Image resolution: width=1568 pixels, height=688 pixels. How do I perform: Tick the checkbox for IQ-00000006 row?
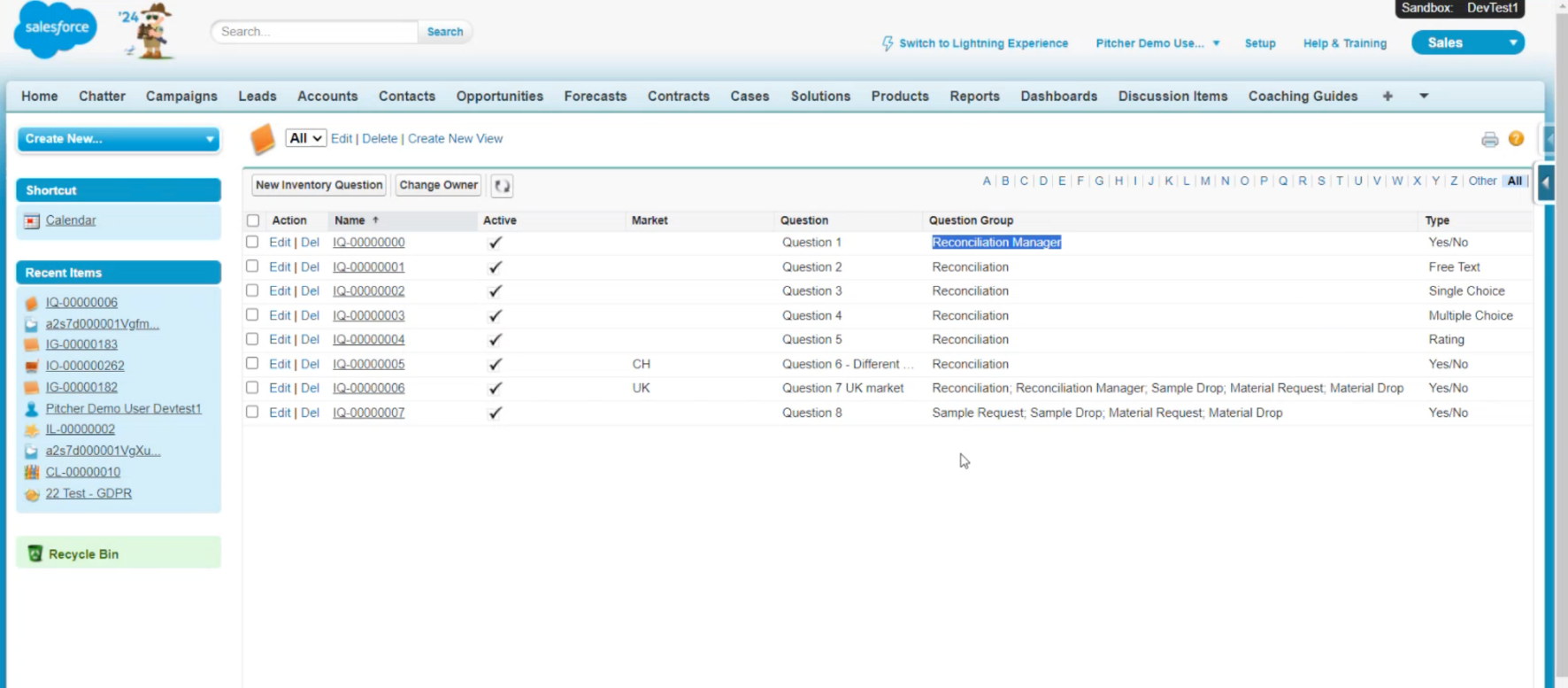tap(253, 388)
